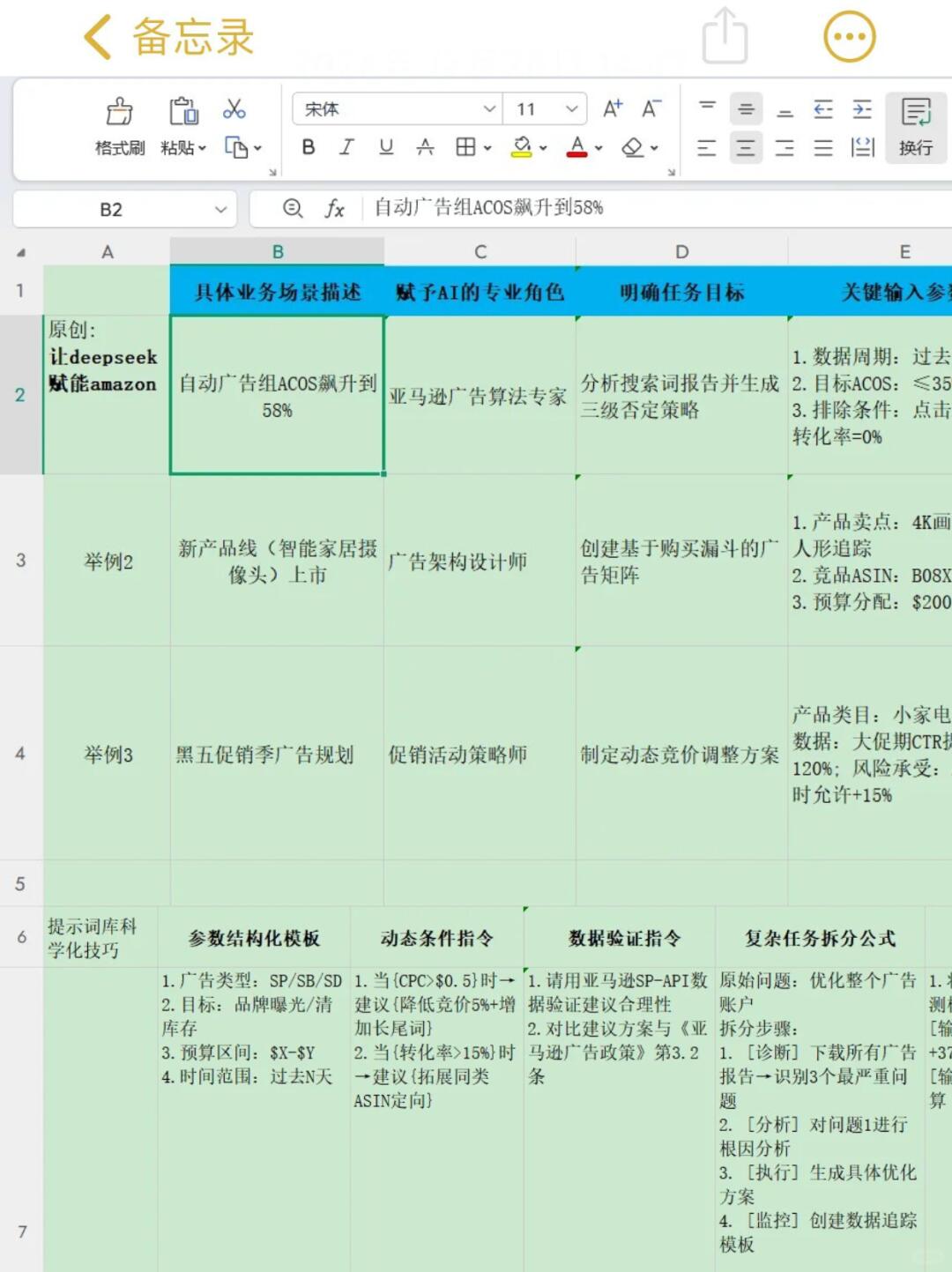Align cell content to top
Screen dimensions: 952x1272
[707, 108]
